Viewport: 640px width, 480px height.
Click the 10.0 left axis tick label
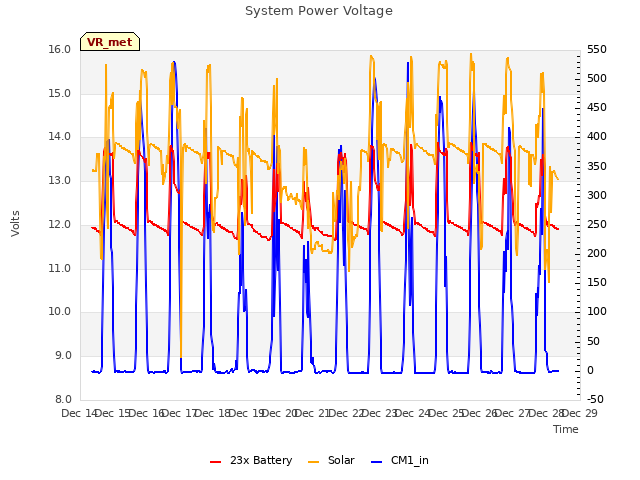click(x=60, y=312)
